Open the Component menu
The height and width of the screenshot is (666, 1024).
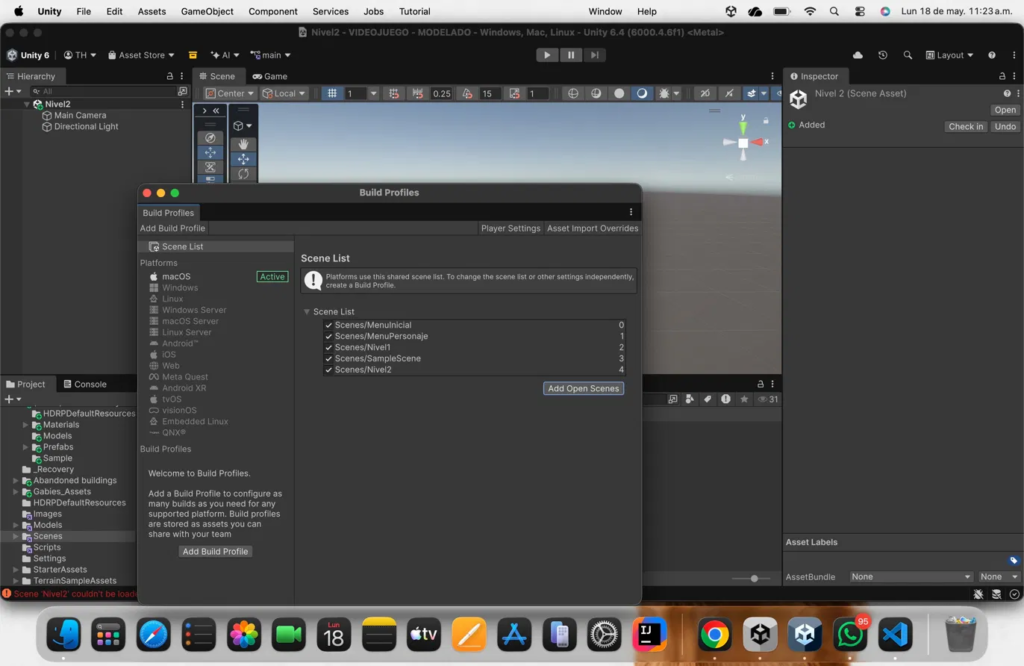tap(272, 11)
